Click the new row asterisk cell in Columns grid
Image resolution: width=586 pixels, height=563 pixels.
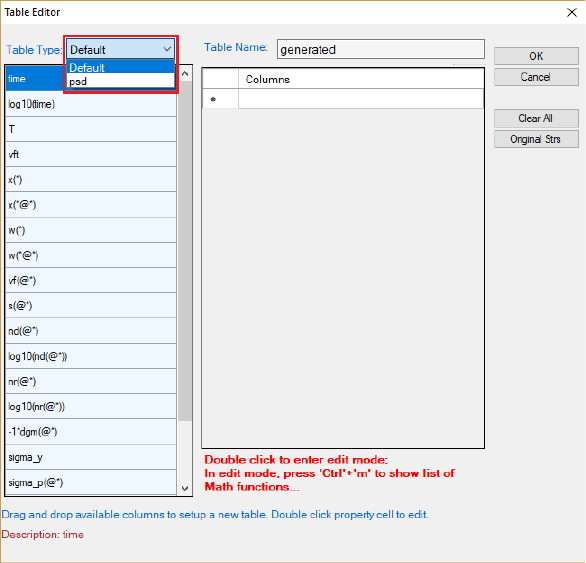click(220, 99)
